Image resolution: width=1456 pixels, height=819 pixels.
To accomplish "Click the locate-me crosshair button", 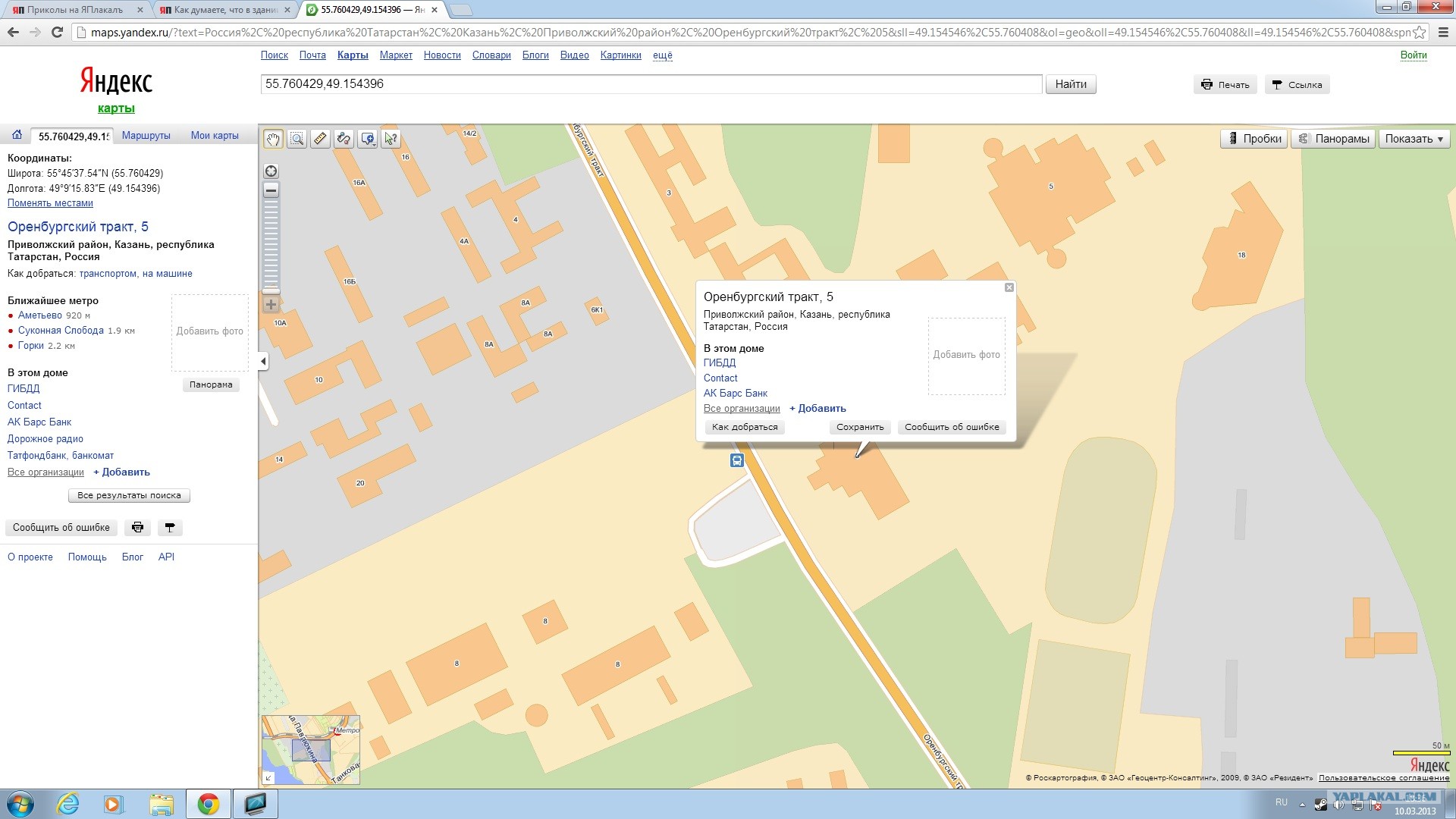I will (271, 171).
